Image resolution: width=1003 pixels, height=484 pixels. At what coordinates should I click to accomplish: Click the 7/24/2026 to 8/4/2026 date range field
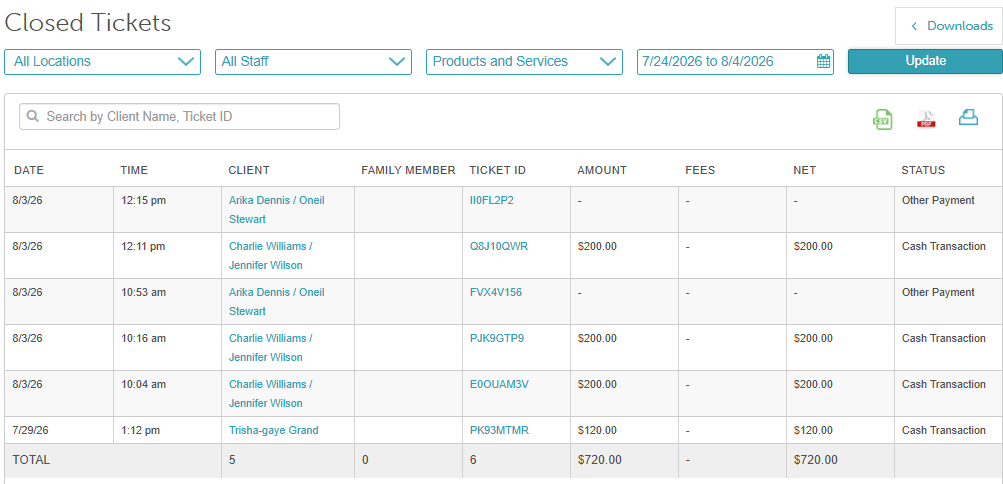click(736, 62)
